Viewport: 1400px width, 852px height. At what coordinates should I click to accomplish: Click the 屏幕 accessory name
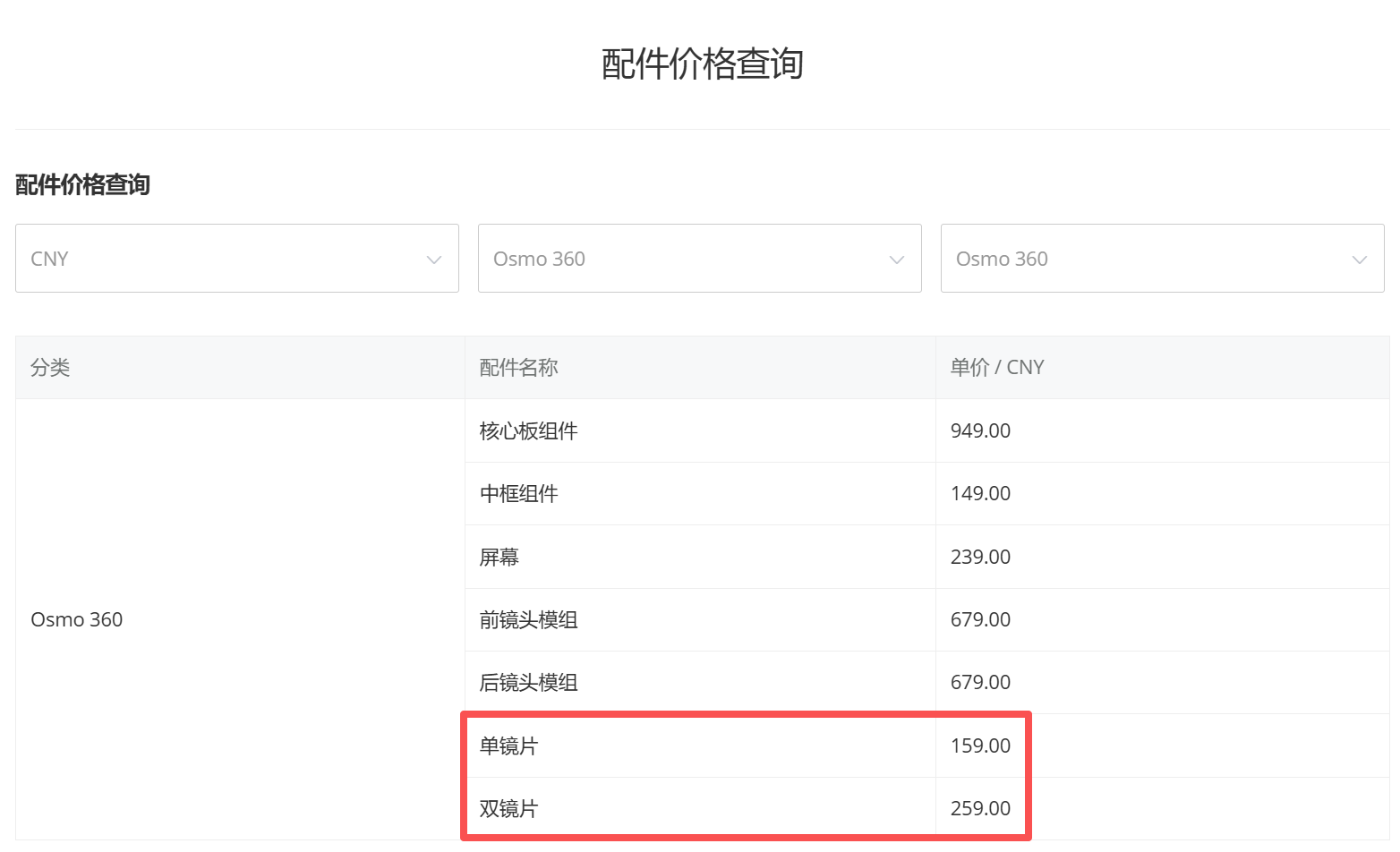click(x=499, y=557)
